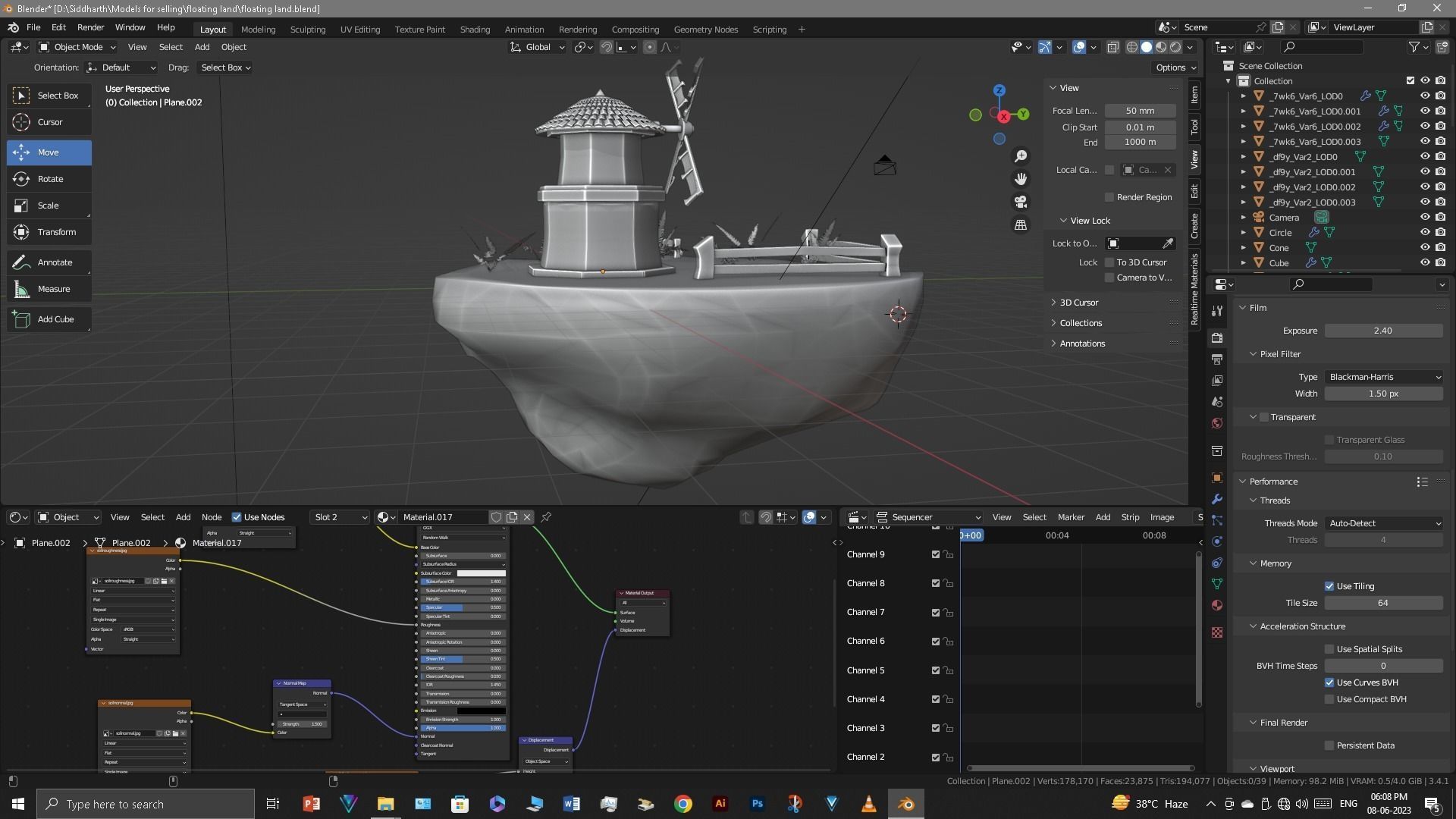Open Threads Mode Auto-Detect dropdown
This screenshot has height=819, width=1456.
pyautogui.click(x=1383, y=523)
